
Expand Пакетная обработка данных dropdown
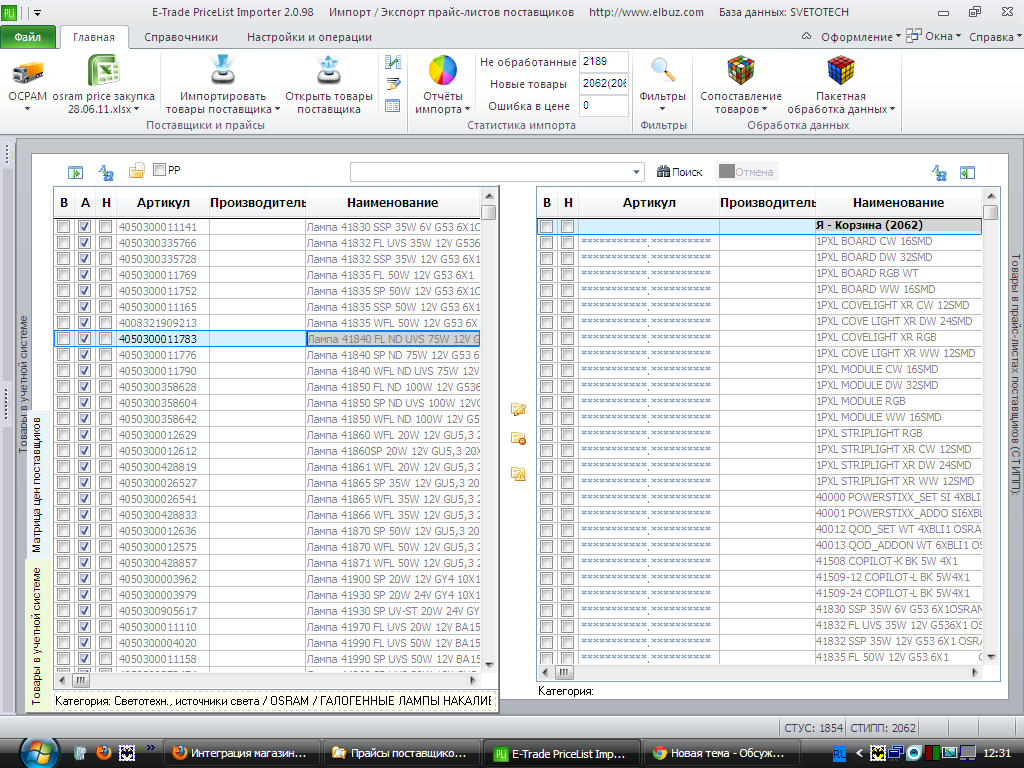click(x=892, y=109)
